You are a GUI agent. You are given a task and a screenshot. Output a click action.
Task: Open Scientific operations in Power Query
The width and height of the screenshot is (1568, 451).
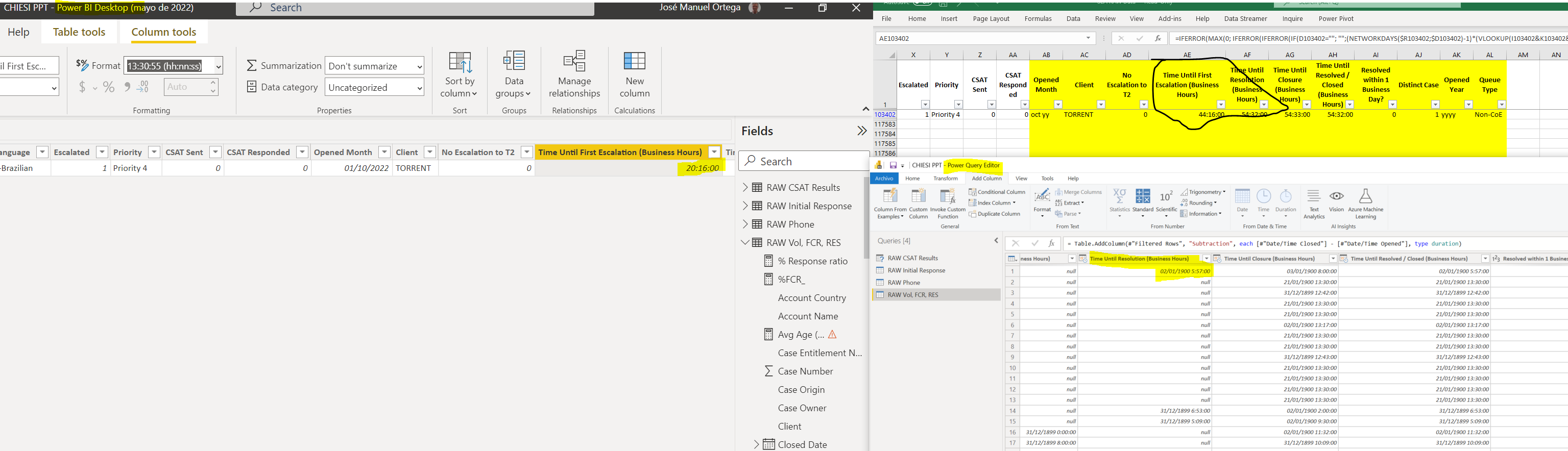pyautogui.click(x=1166, y=203)
